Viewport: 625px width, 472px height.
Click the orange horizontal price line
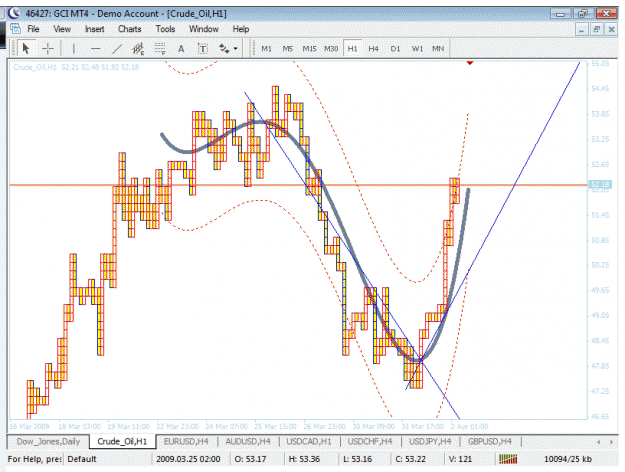(298, 185)
